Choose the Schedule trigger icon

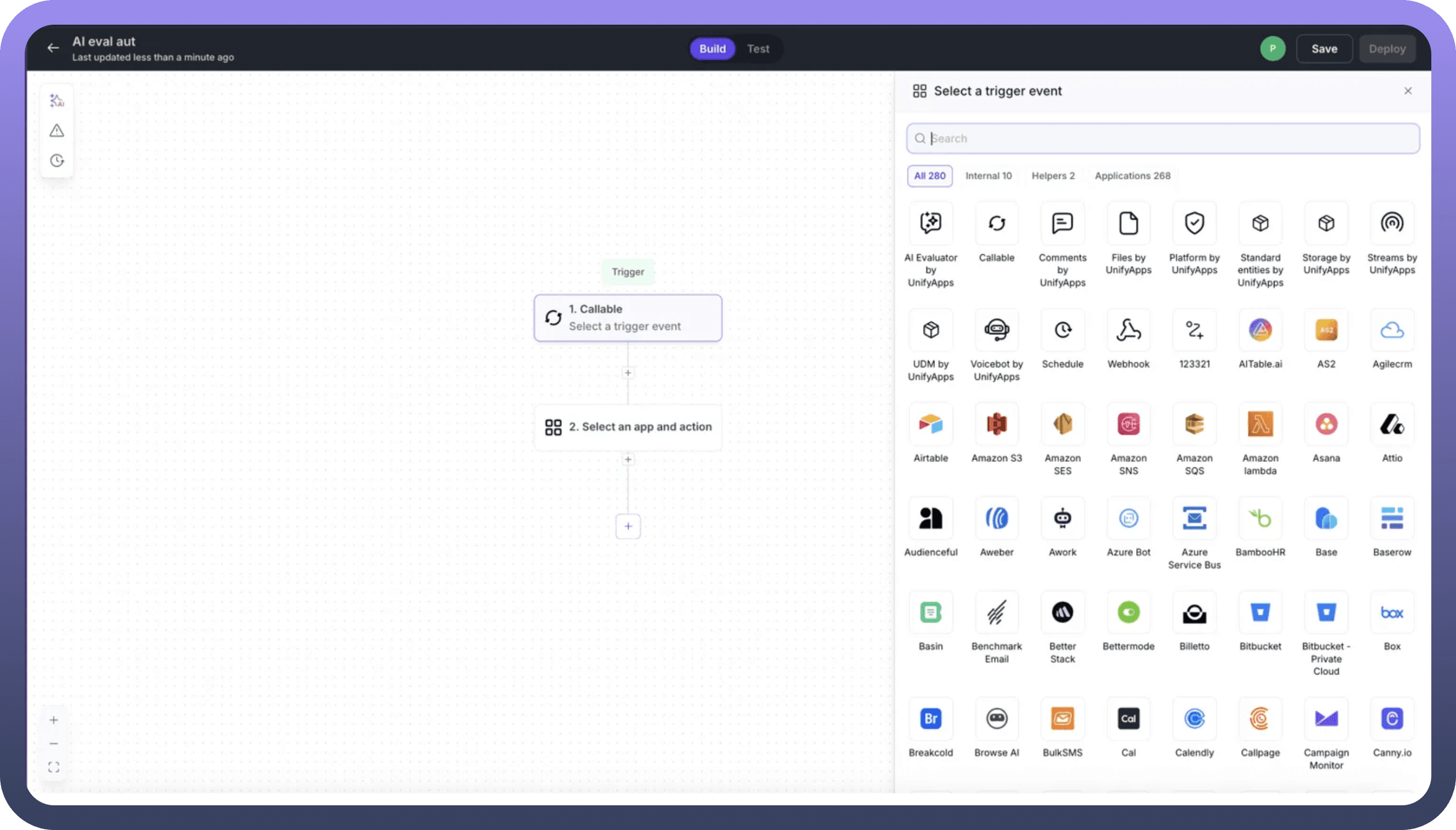click(1062, 330)
